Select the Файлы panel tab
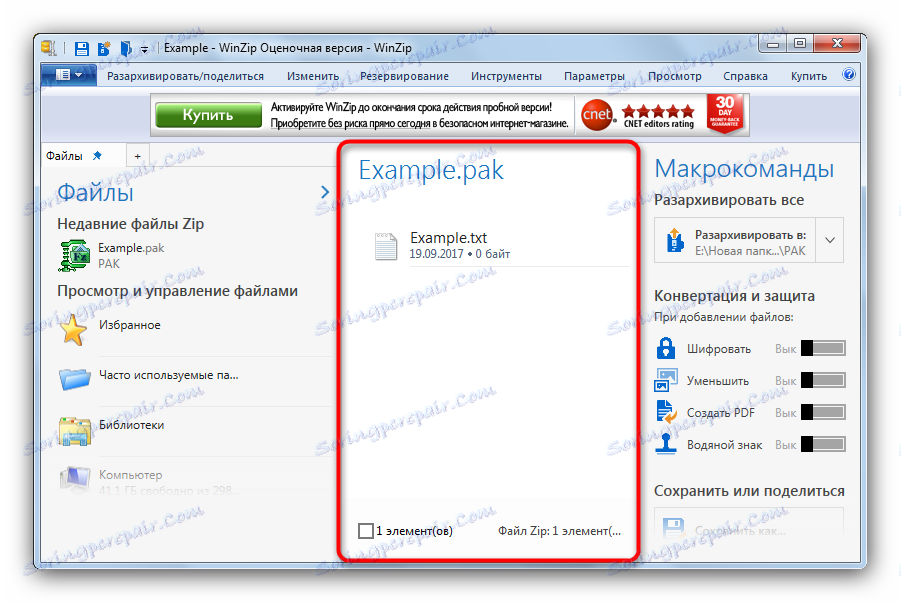The image size is (901, 603). point(84,156)
